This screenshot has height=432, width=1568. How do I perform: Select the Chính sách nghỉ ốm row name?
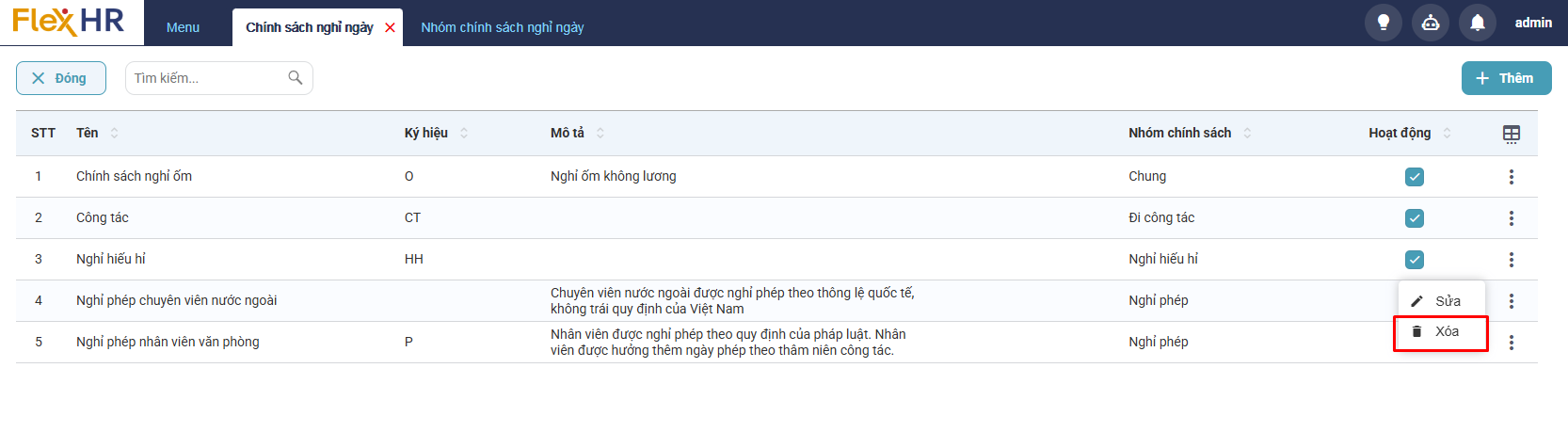[x=134, y=176]
